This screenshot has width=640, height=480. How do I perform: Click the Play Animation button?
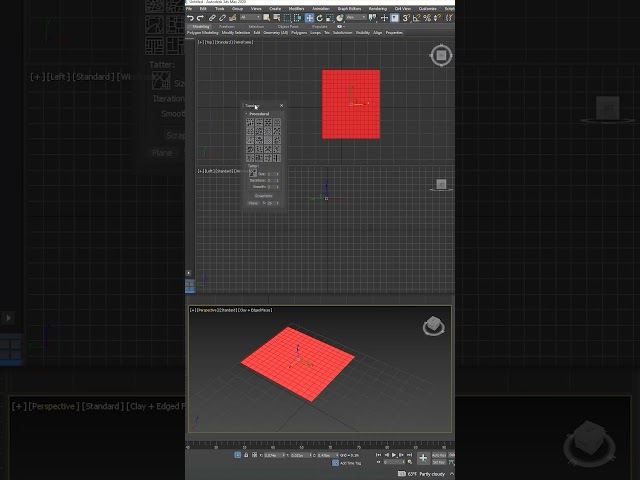coord(394,455)
